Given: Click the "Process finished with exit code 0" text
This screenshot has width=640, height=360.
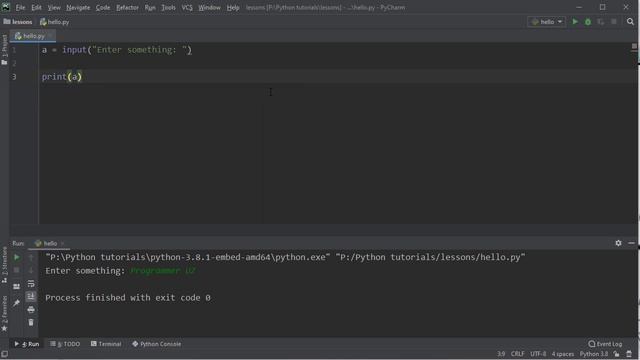Looking at the screenshot, I should [x=128, y=298].
